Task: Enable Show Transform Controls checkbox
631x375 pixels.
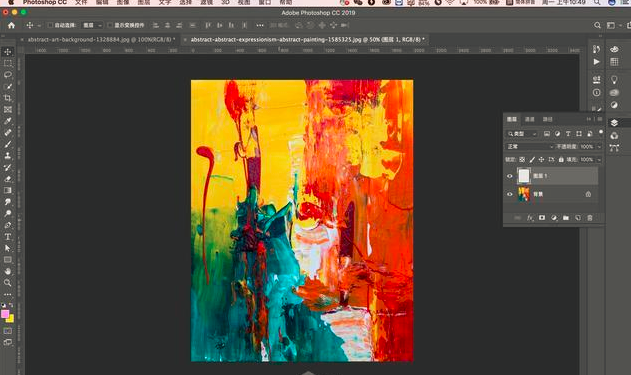Action: pos(109,25)
